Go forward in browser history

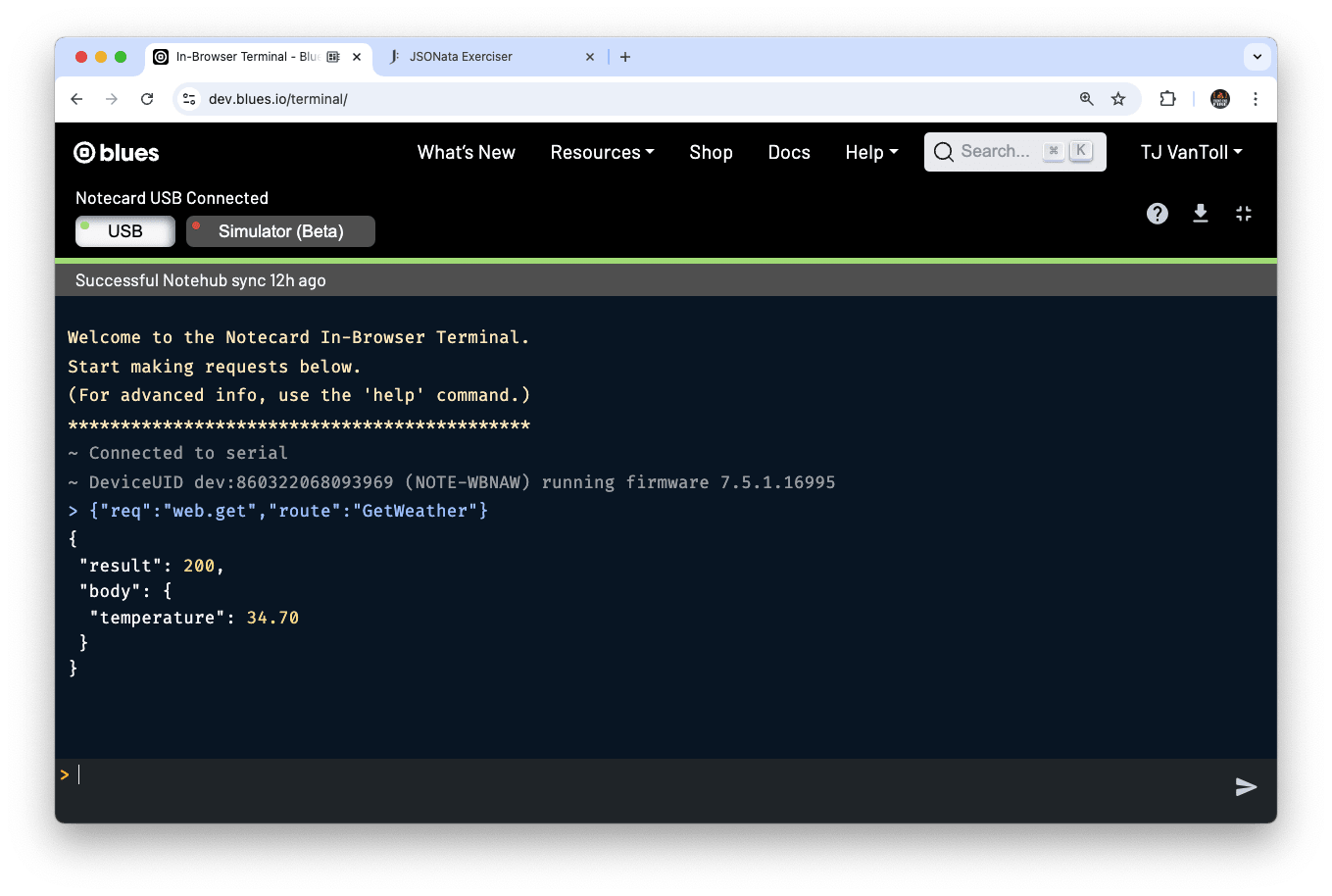[112, 99]
